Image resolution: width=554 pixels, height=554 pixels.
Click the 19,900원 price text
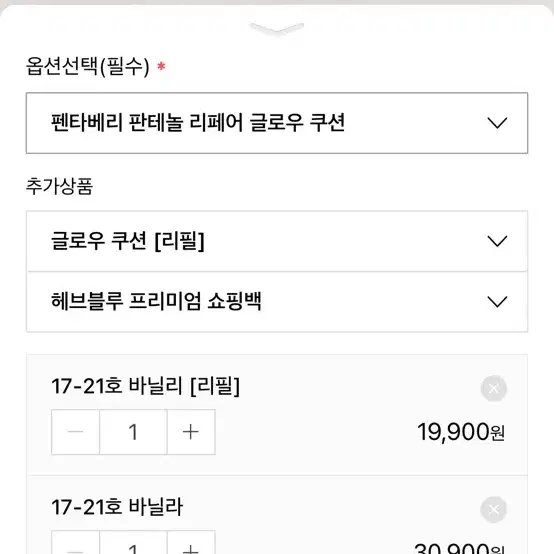pos(461,432)
